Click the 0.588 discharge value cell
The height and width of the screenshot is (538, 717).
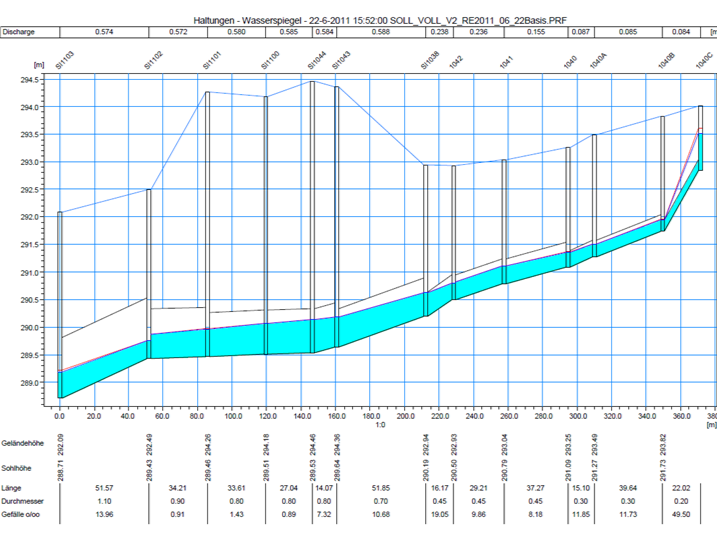click(x=381, y=32)
